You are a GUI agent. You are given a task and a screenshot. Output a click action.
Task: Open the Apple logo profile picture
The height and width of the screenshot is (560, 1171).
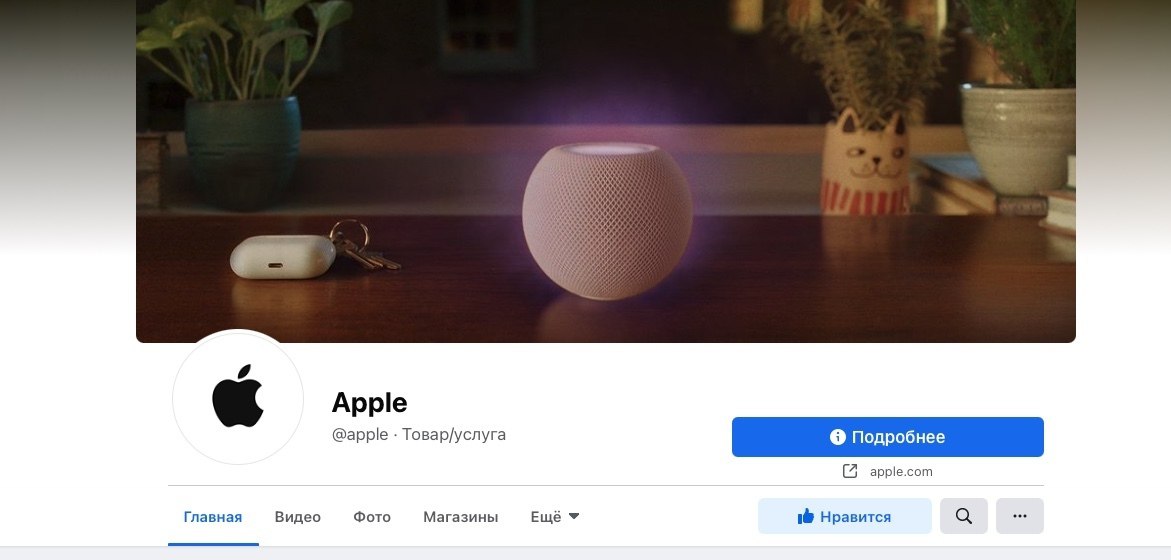point(237,397)
